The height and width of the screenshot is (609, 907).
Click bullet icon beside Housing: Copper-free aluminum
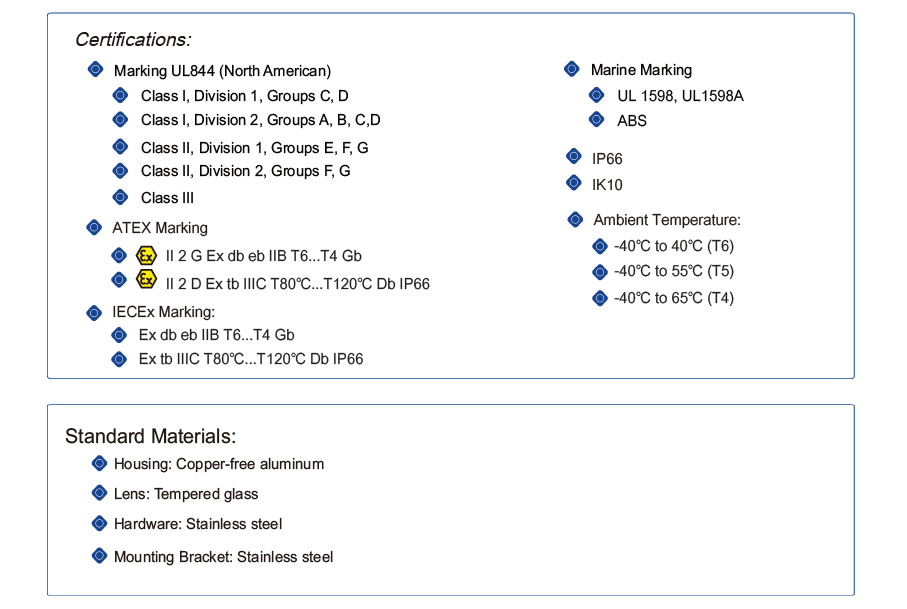pyautogui.click(x=99, y=463)
